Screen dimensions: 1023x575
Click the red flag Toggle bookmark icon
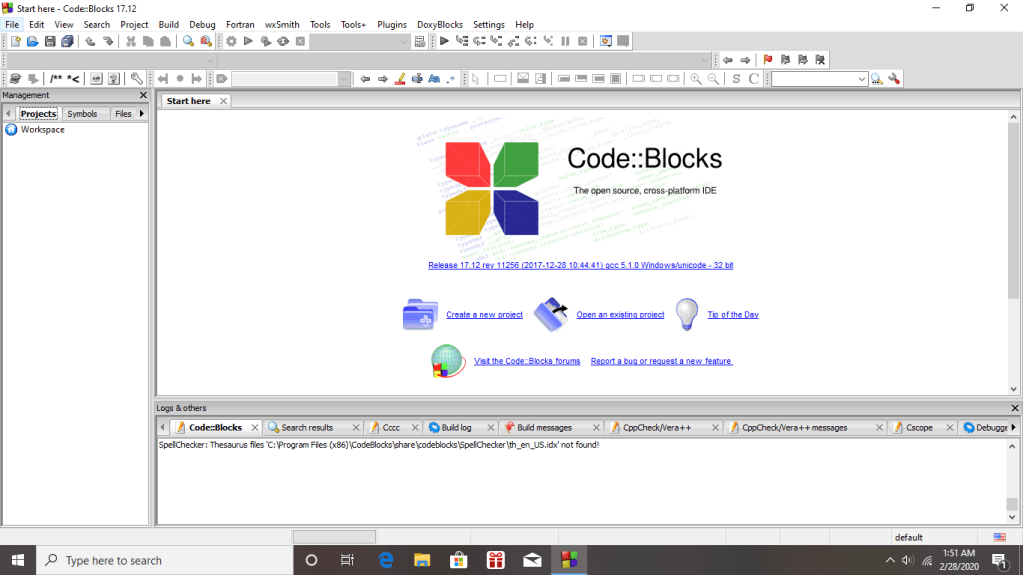coord(768,60)
